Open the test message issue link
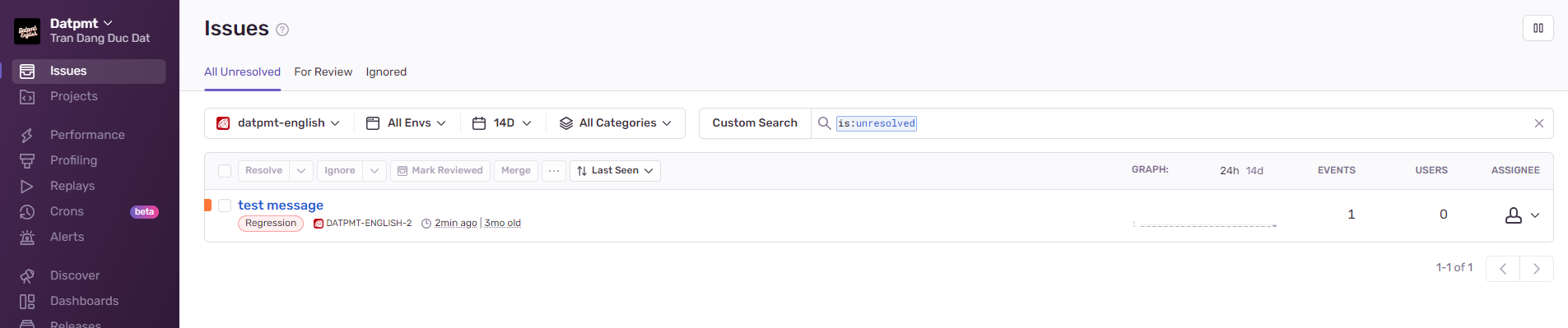Viewport: 1568px width, 328px height. [281, 206]
